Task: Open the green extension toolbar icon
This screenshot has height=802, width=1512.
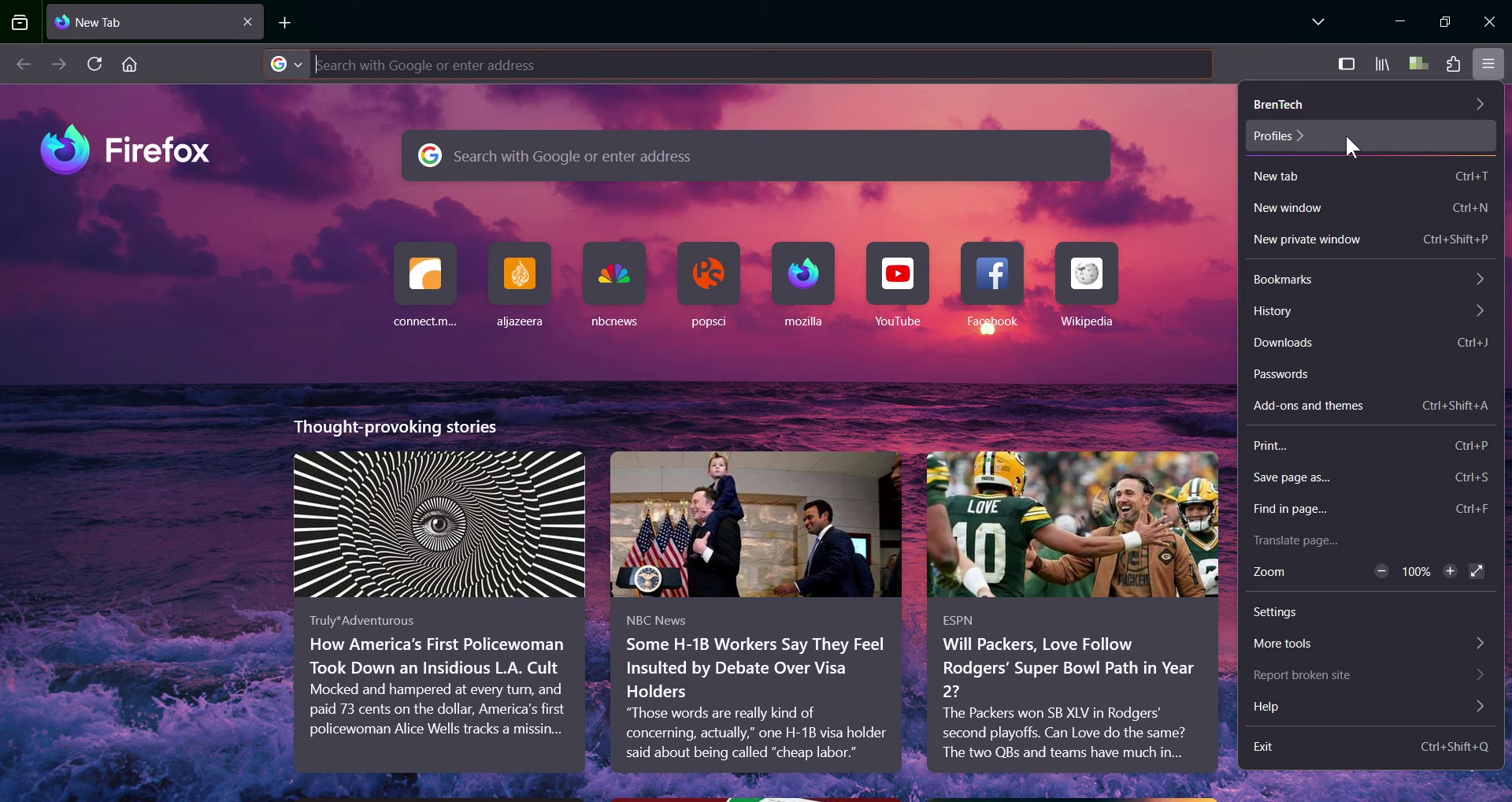Action: point(1419,64)
